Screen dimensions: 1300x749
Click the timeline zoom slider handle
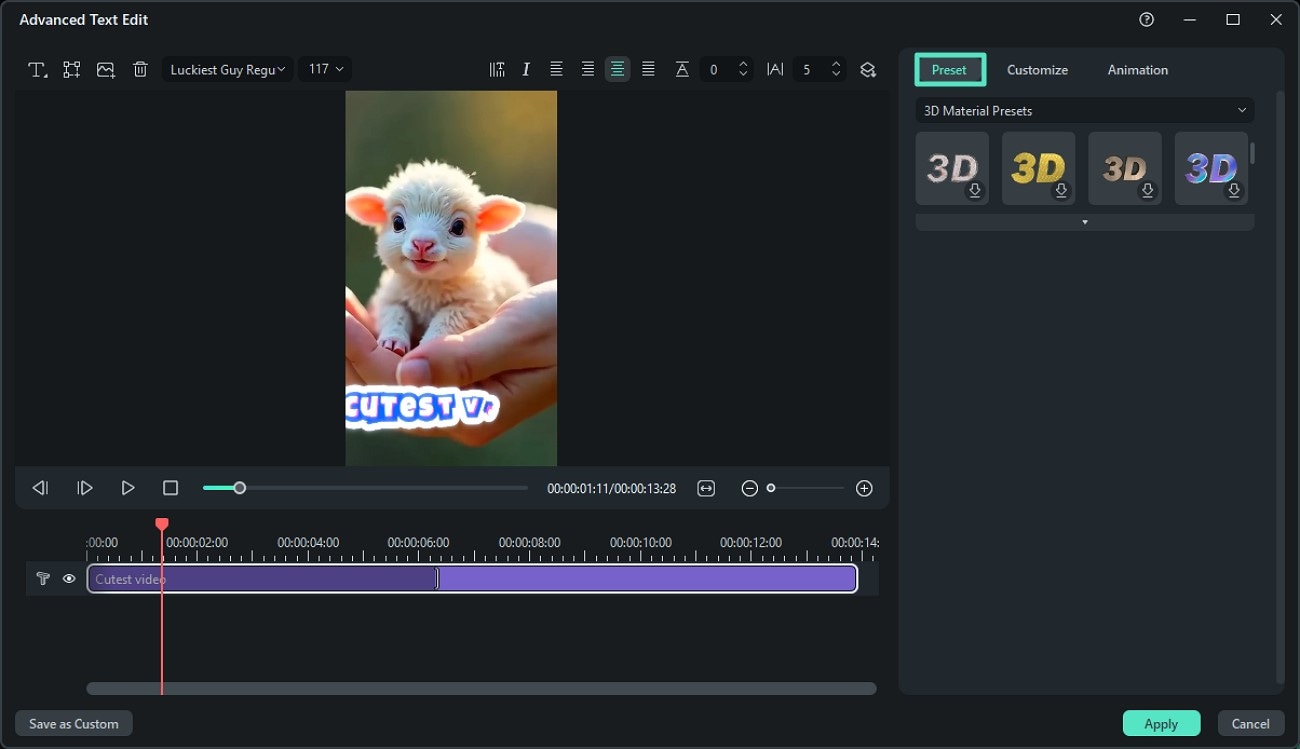(771, 488)
